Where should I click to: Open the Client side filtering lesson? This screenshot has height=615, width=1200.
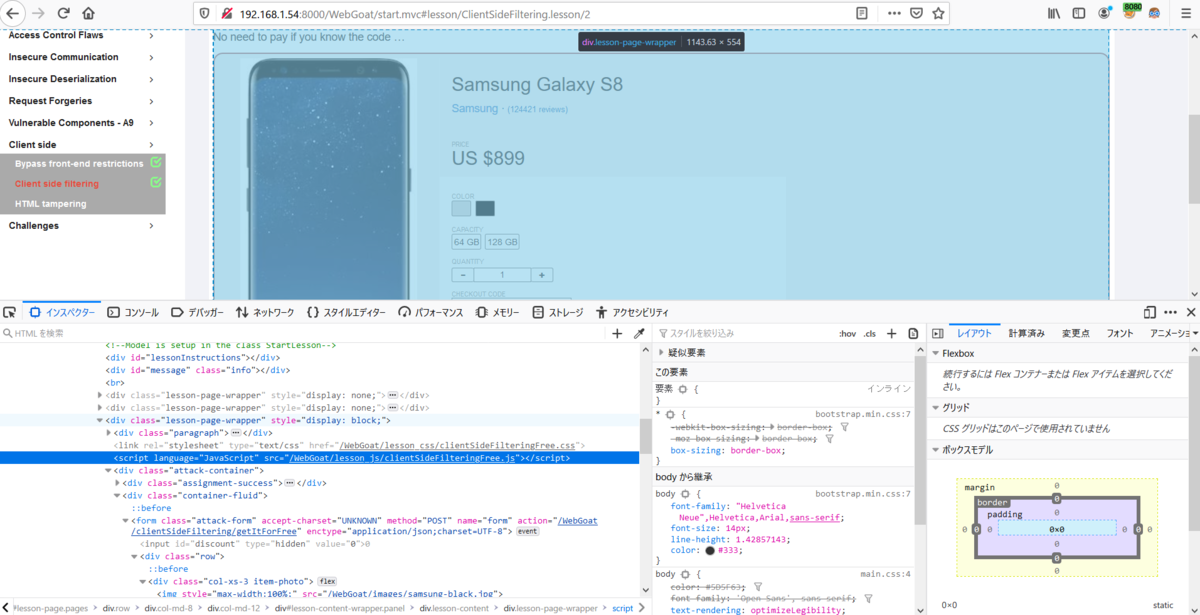point(57,184)
